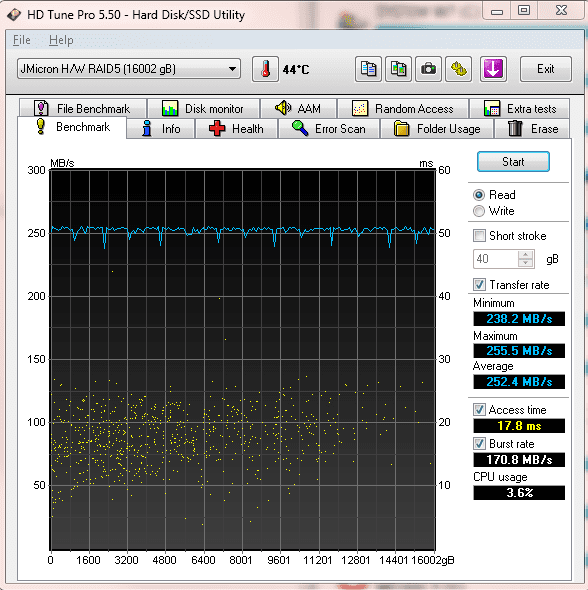Click the purple download arrow icon
Viewport: 588px width, 590px height.
click(493, 69)
